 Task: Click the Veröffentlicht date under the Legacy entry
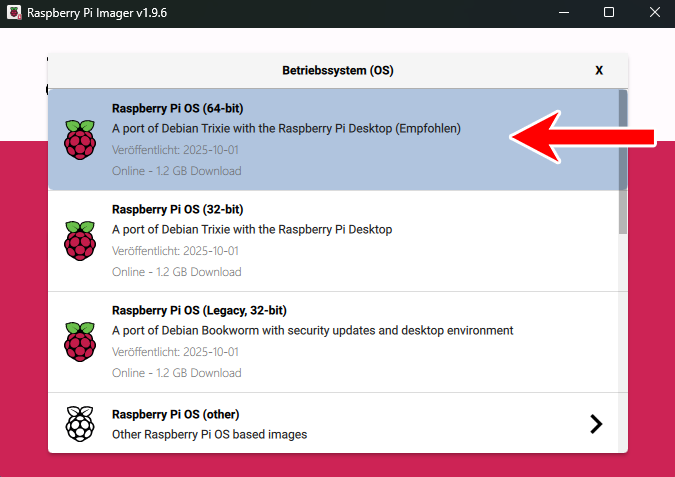click(x=175, y=352)
